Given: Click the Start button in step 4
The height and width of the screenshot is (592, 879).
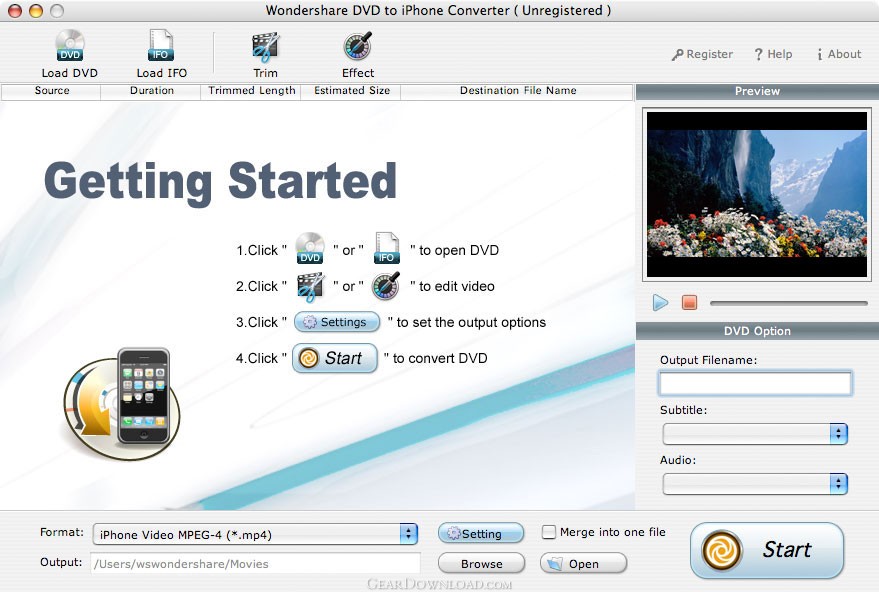Looking at the screenshot, I should pyautogui.click(x=335, y=358).
